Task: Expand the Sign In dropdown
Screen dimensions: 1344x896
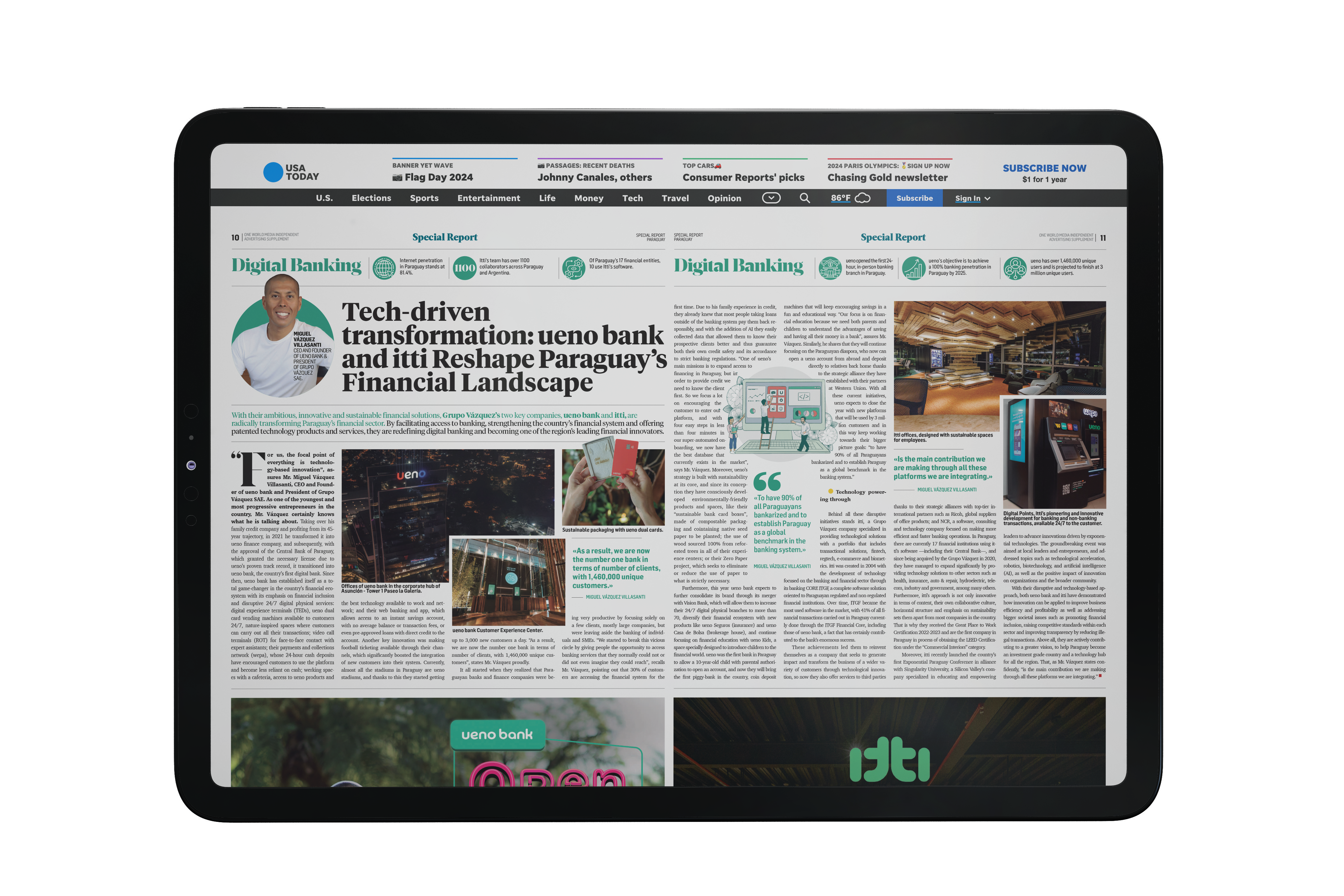Action: [x=972, y=198]
